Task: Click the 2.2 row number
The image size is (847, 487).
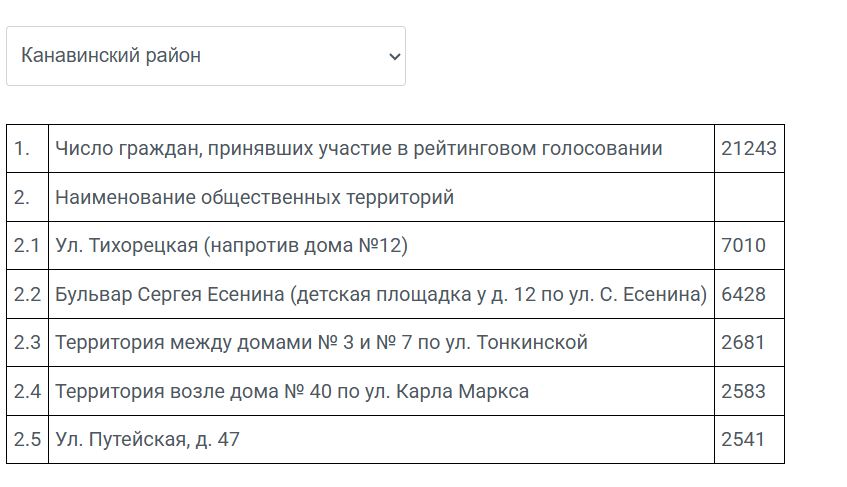Action: pyautogui.click(x=28, y=294)
